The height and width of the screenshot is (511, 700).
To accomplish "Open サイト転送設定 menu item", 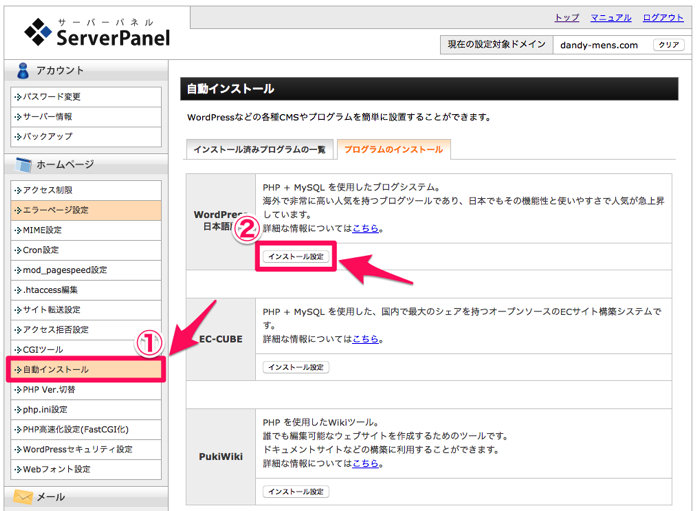I will click(x=86, y=310).
